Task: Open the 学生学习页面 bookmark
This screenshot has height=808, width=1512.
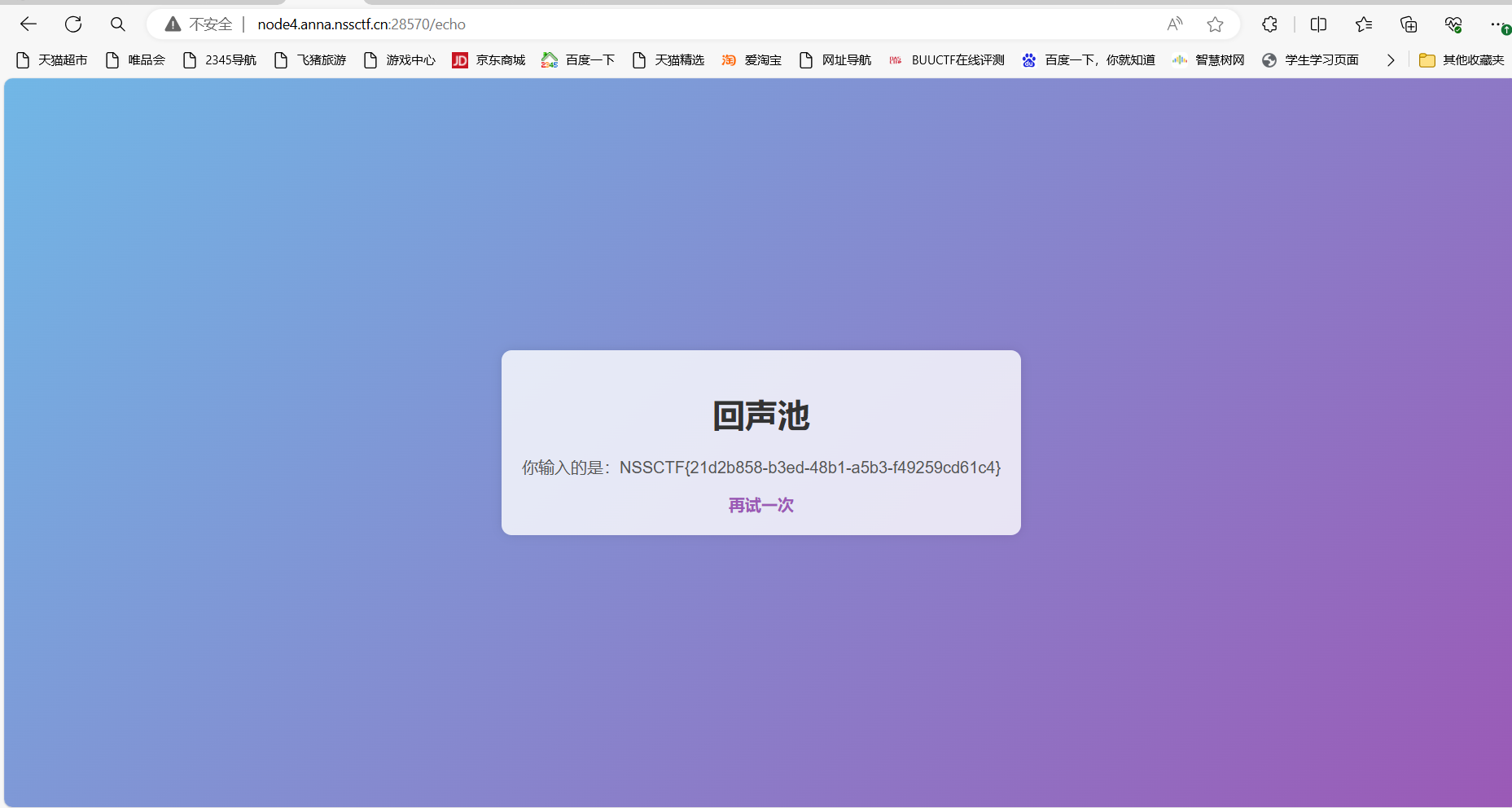Action: click(1310, 60)
